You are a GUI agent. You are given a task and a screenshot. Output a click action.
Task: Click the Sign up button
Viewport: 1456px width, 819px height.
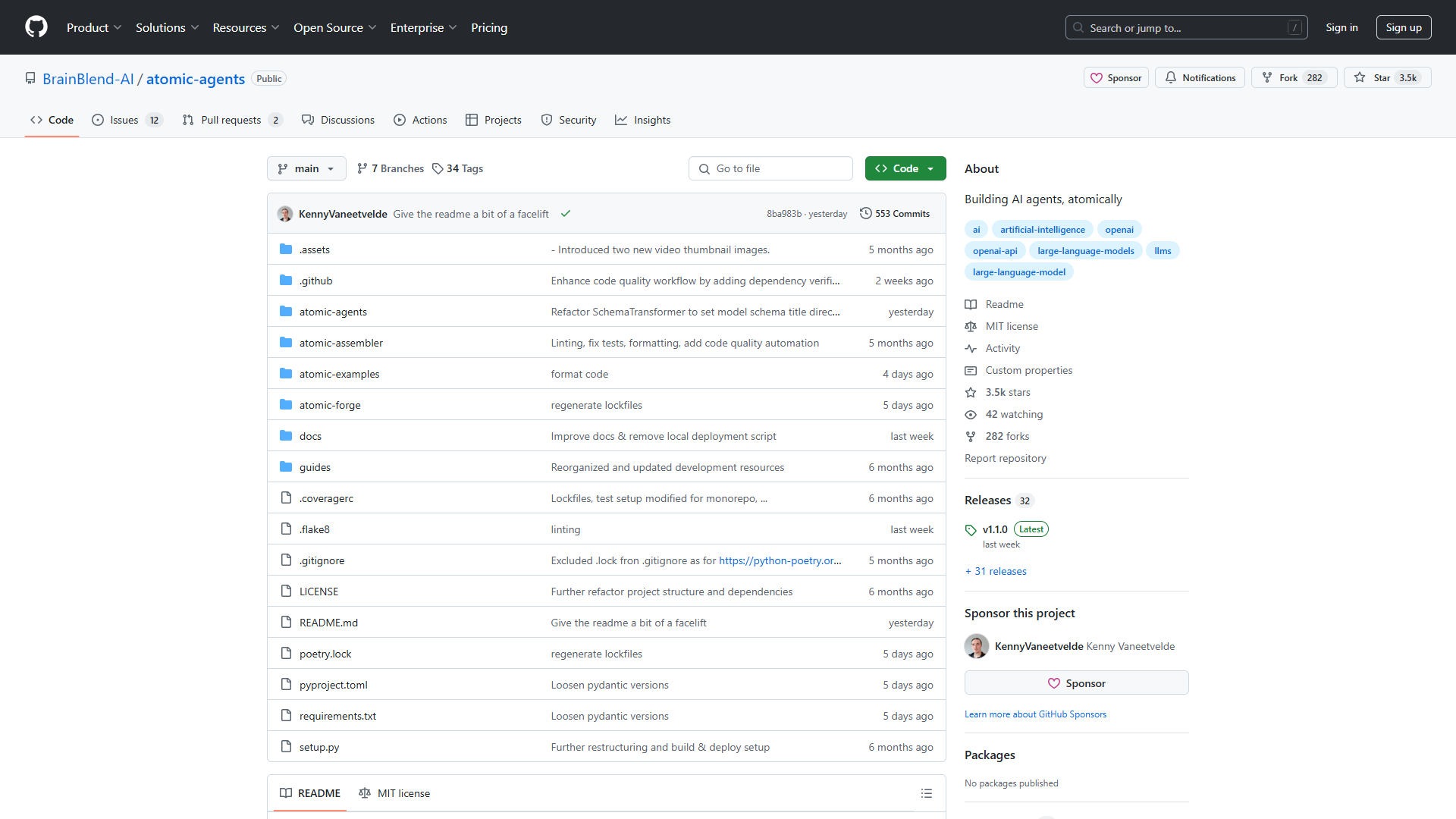1404,27
